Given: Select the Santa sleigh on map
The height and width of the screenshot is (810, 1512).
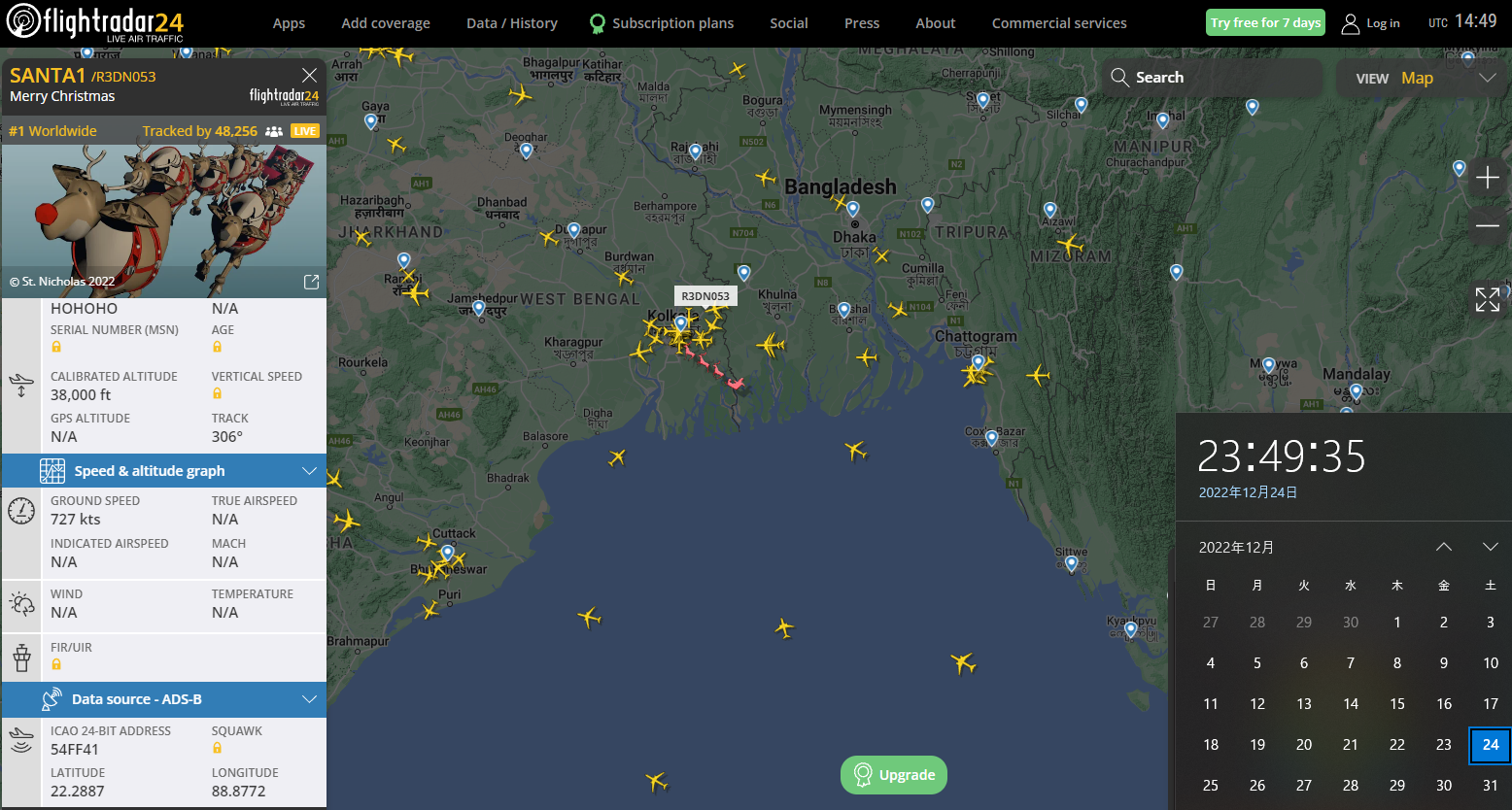Looking at the screenshot, I should pos(737,385).
